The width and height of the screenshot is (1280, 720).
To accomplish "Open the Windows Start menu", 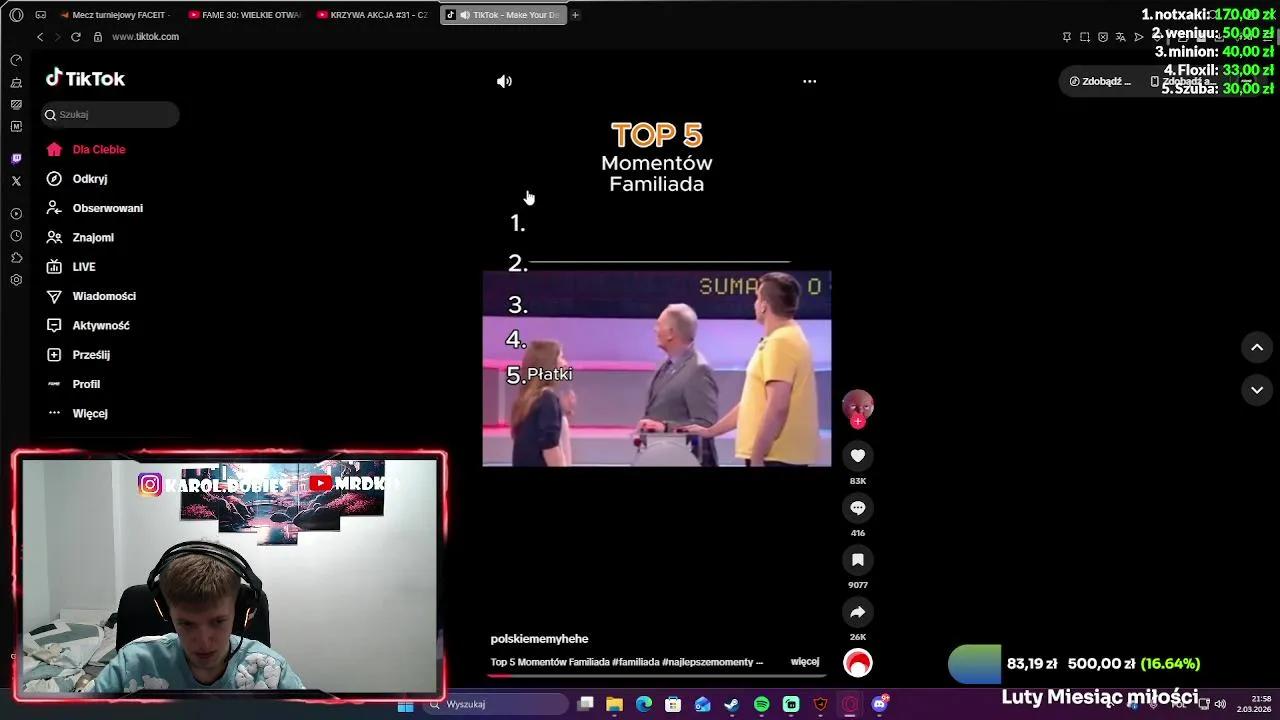I will [405, 705].
